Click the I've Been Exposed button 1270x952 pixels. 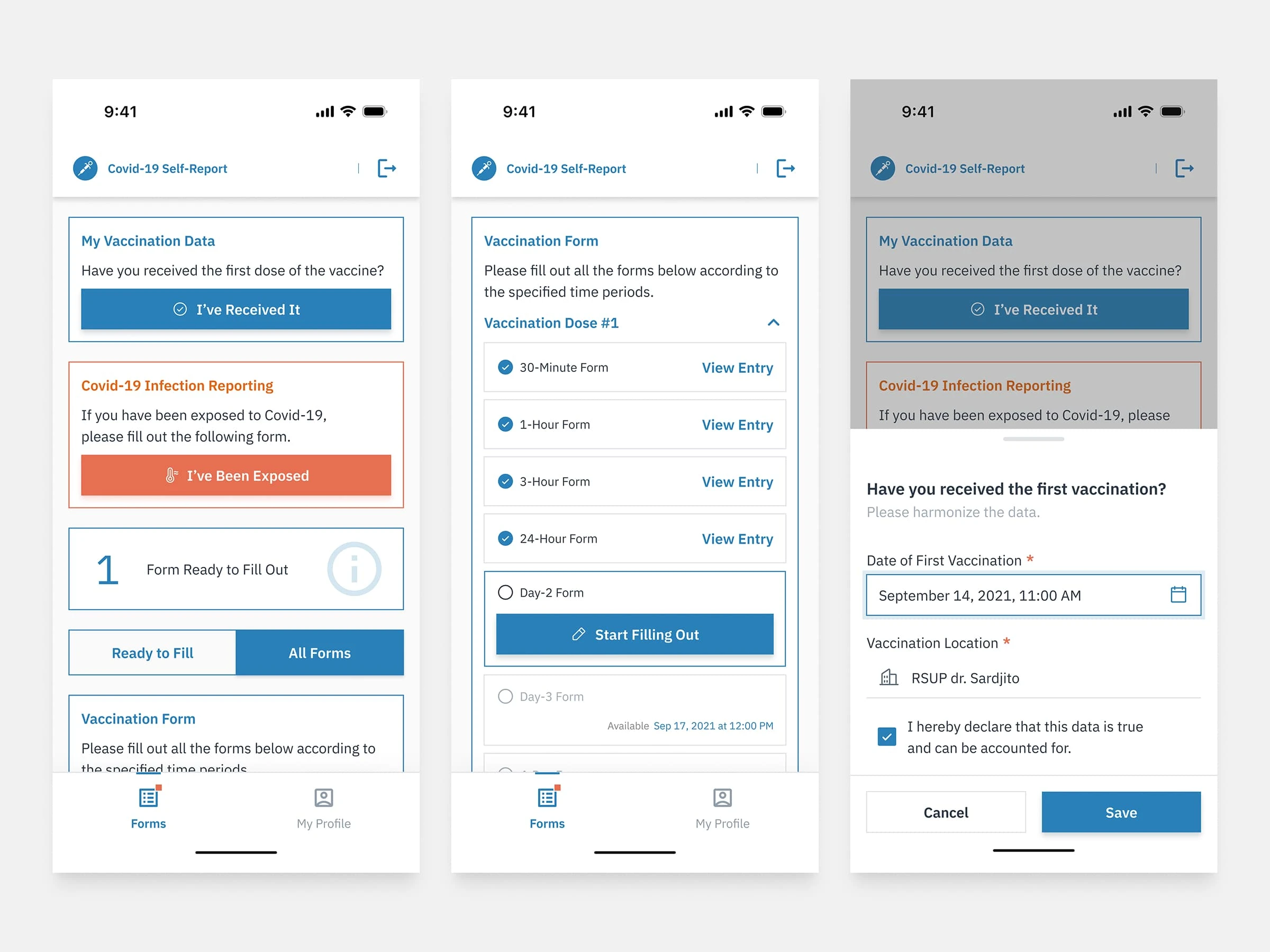coord(235,475)
